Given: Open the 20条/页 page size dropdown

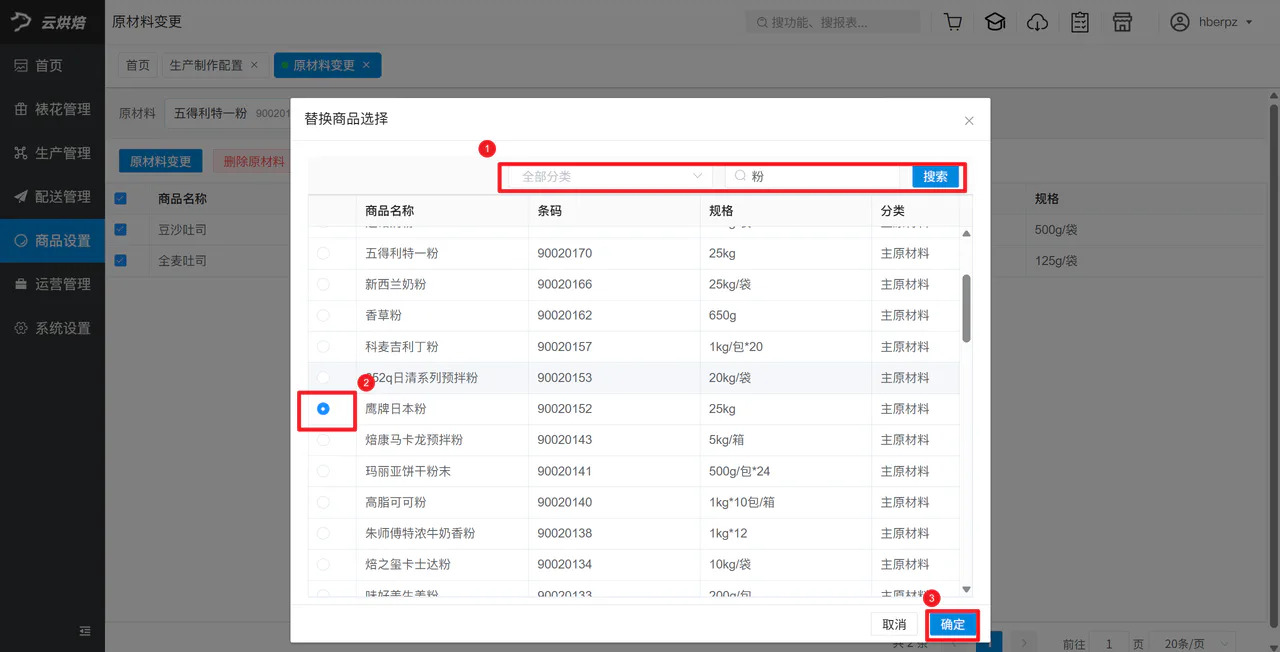Looking at the screenshot, I should [1190, 644].
